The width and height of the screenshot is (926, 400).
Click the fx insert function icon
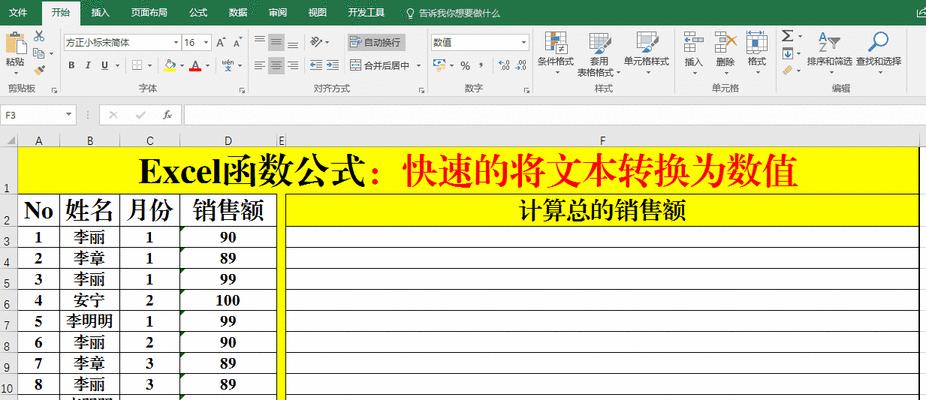tap(168, 115)
